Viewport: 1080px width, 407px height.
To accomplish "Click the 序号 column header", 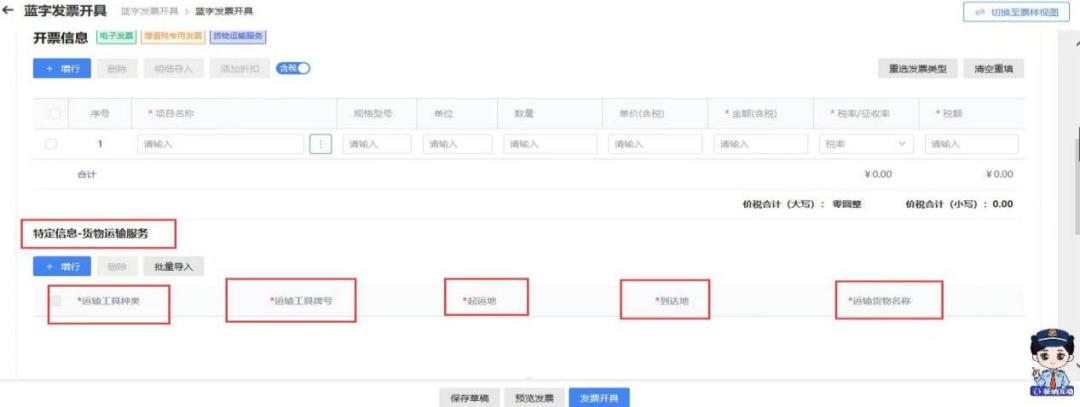I will 100,114.
